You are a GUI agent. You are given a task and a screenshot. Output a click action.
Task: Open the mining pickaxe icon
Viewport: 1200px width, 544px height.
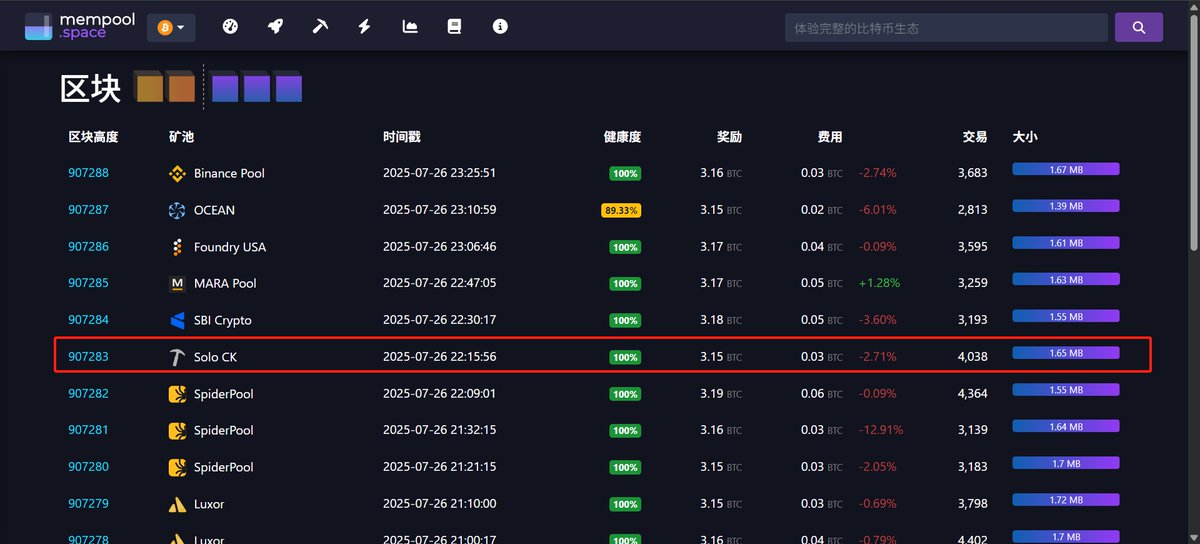coord(320,27)
